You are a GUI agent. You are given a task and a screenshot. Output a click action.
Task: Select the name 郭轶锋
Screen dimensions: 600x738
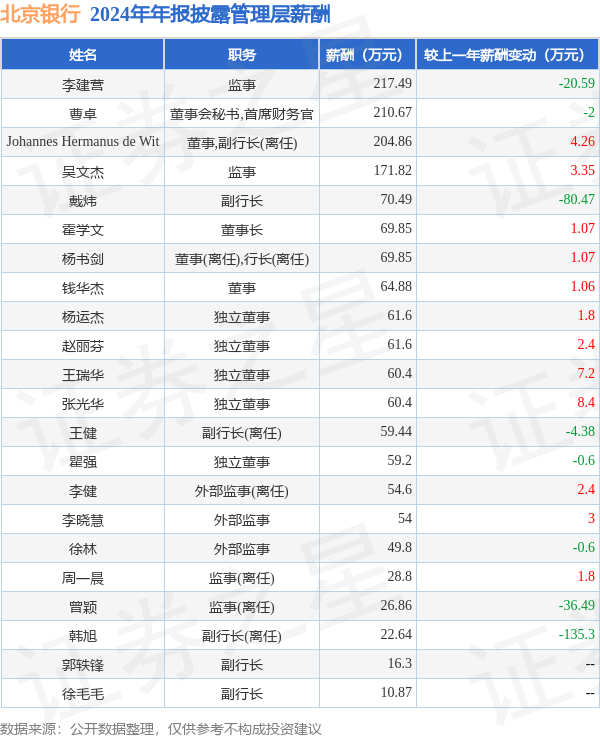(83, 665)
